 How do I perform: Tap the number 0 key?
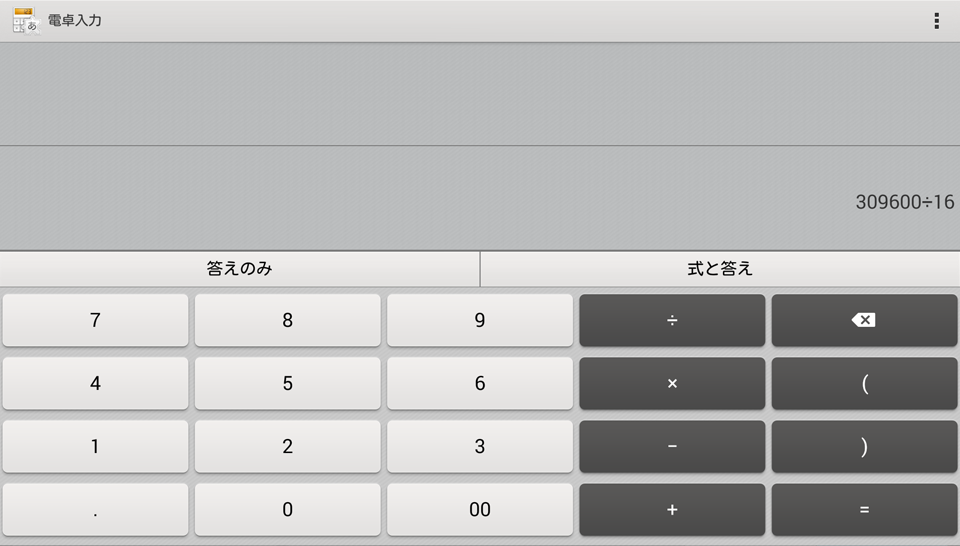[x=287, y=509]
